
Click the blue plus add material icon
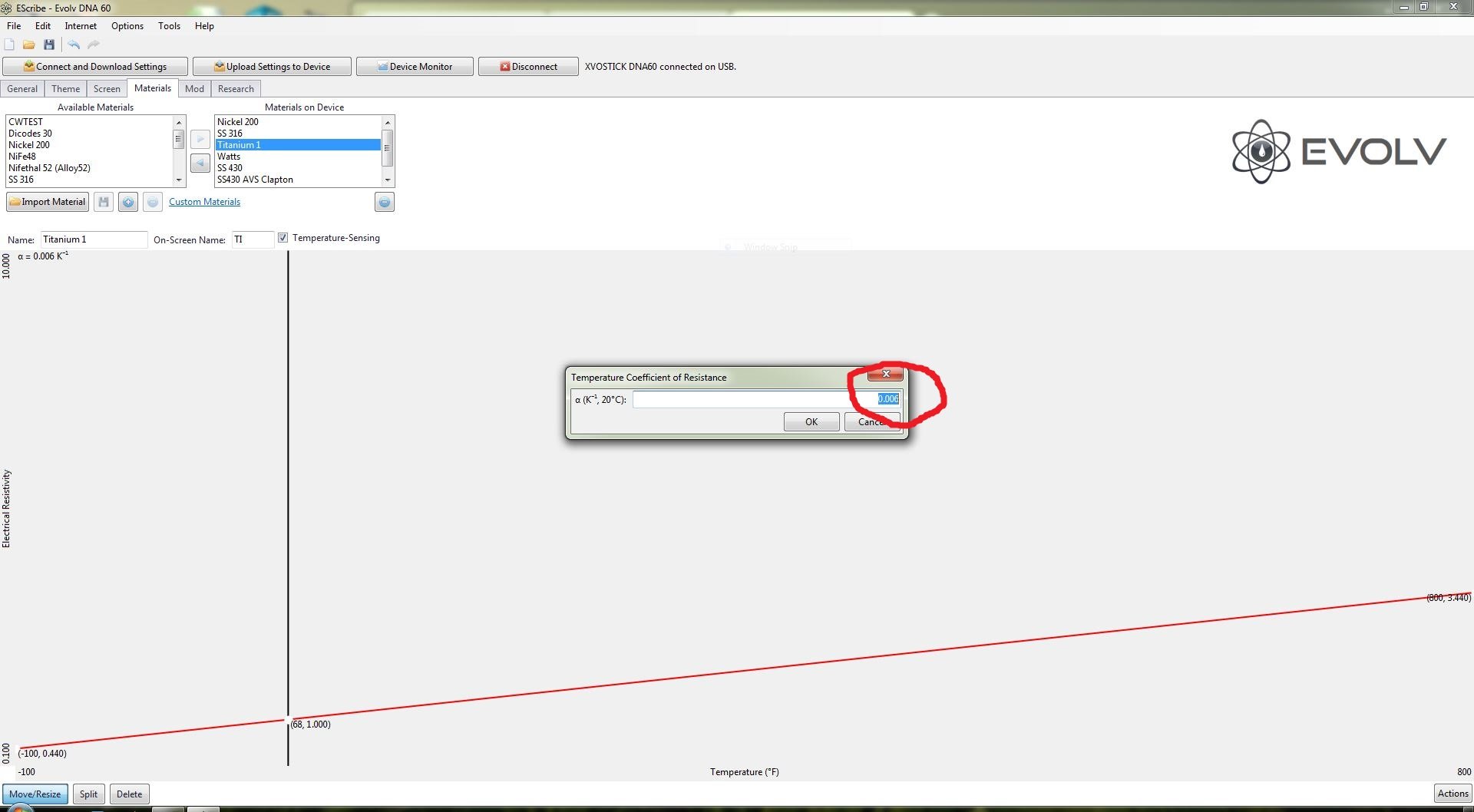tap(128, 202)
